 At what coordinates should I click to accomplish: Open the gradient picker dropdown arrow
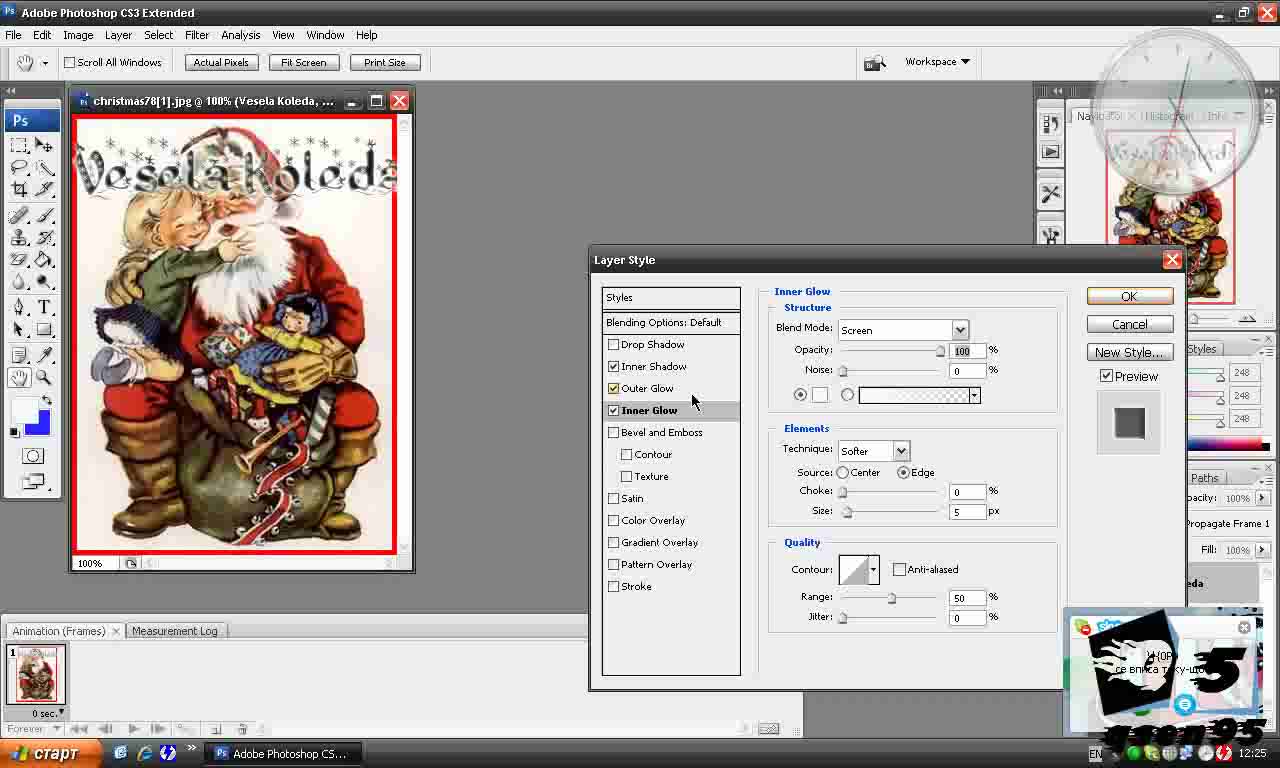pyautogui.click(x=974, y=396)
